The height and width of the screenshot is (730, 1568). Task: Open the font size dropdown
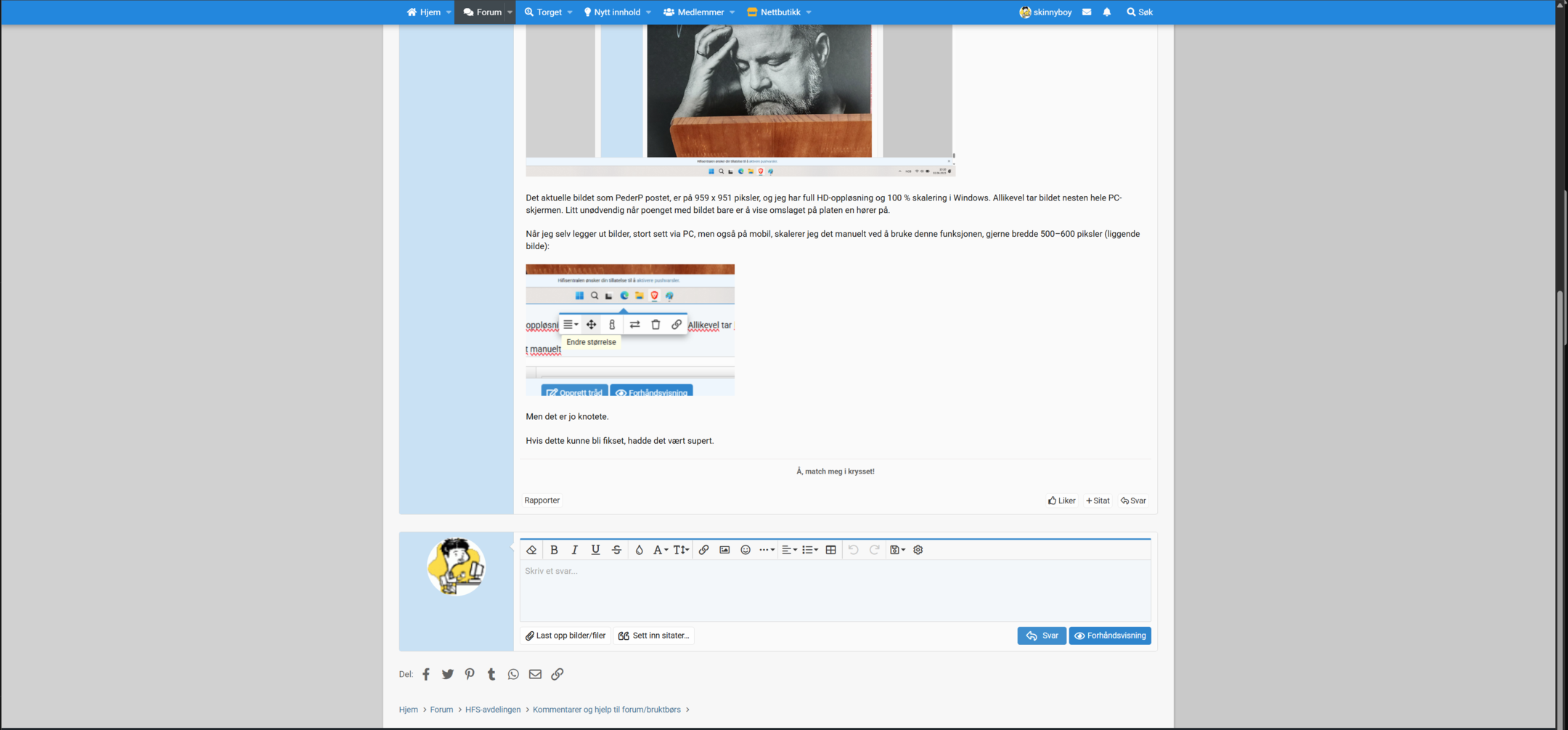[681, 550]
